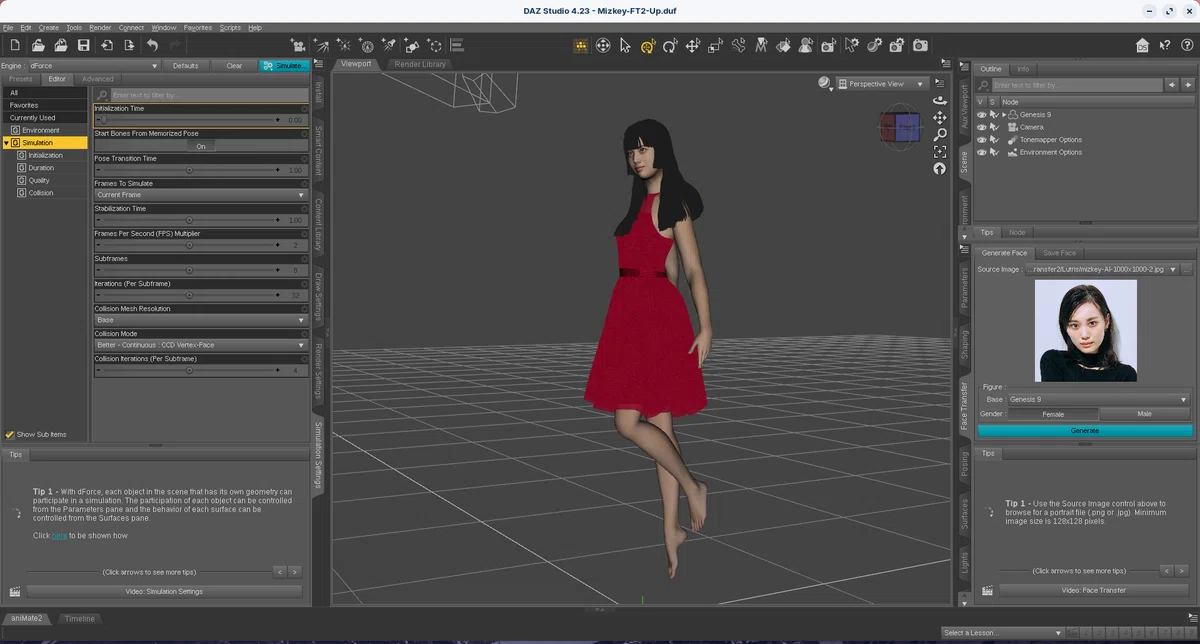1200x644 pixels.
Task: Open viewport draw style sphere icon
Action: pyautogui.click(x=824, y=83)
